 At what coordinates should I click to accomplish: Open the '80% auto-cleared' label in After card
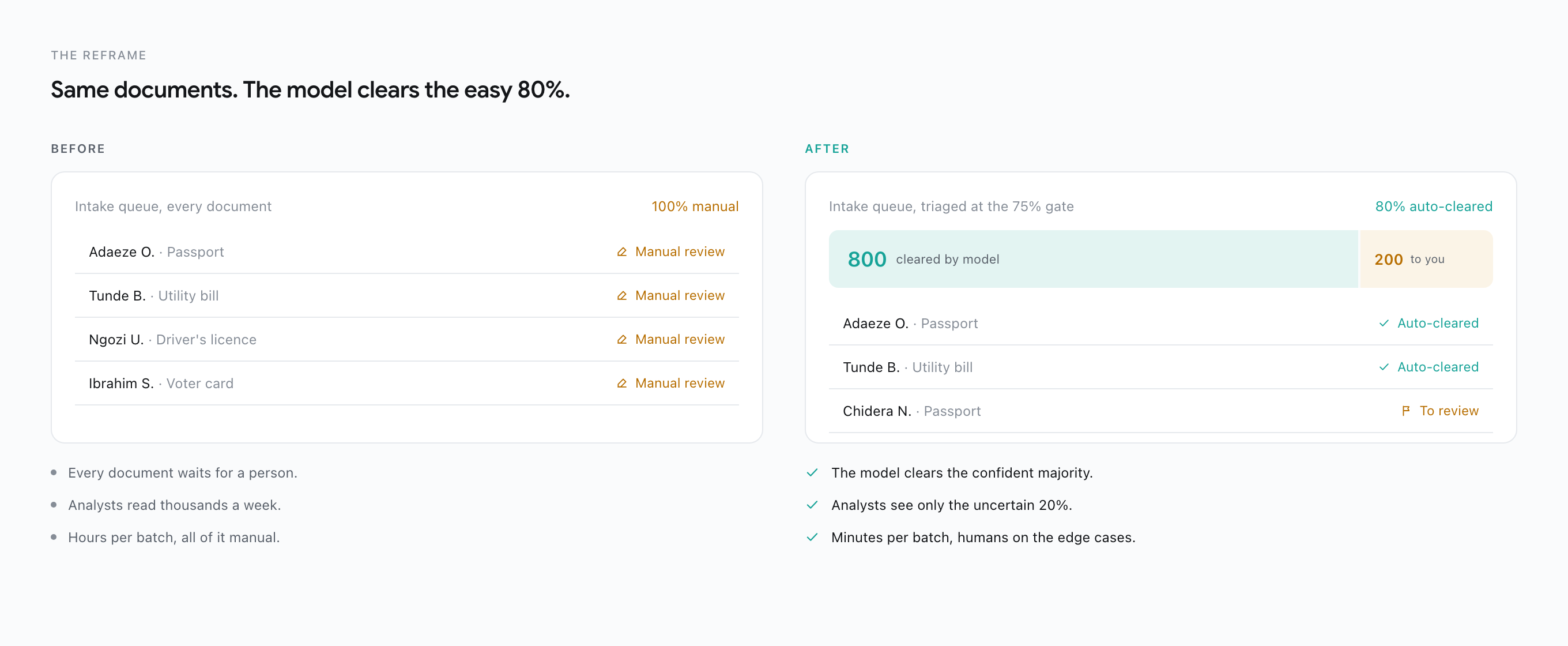[1434, 206]
